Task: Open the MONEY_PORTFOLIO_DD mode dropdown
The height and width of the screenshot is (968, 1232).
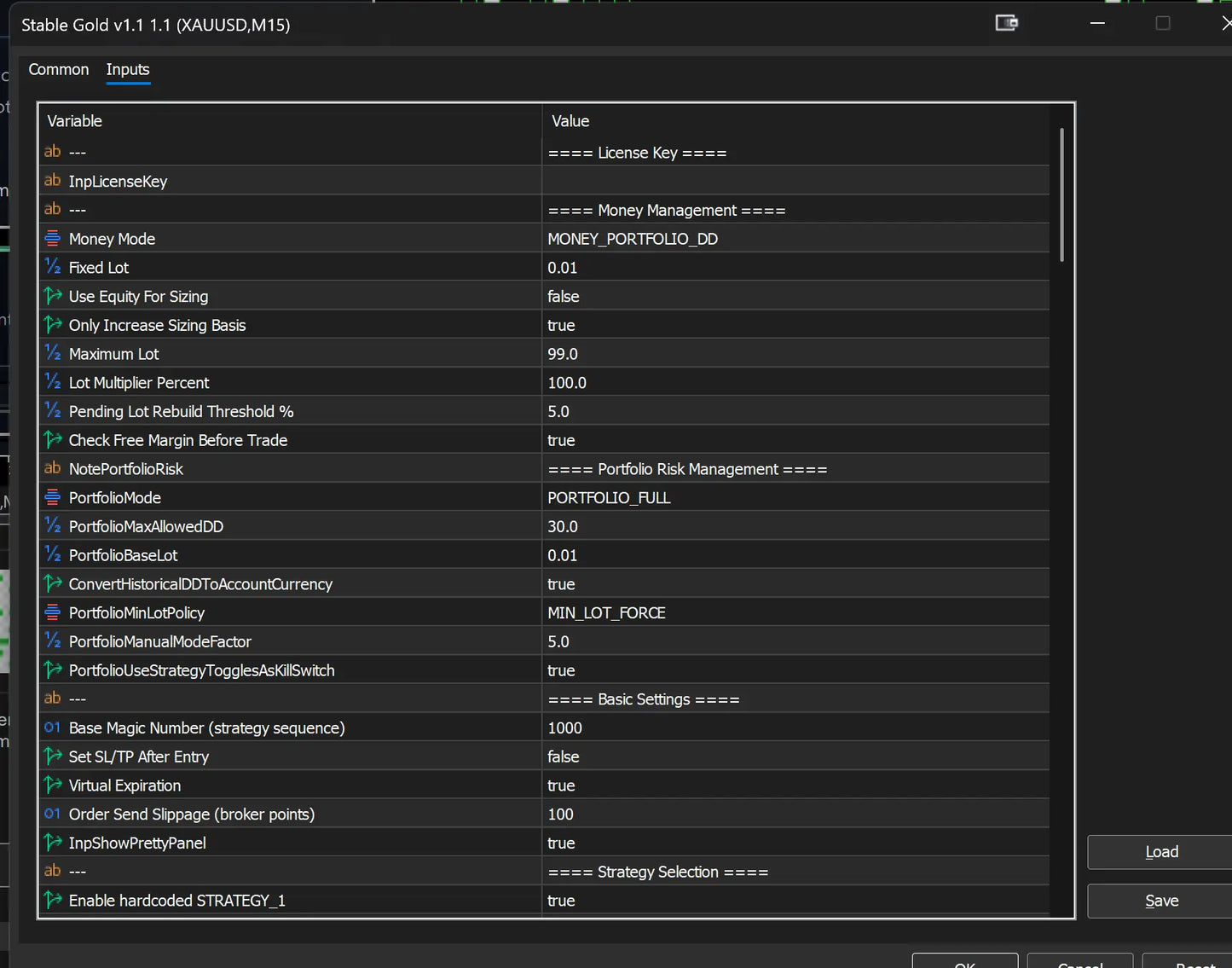Action: point(795,239)
